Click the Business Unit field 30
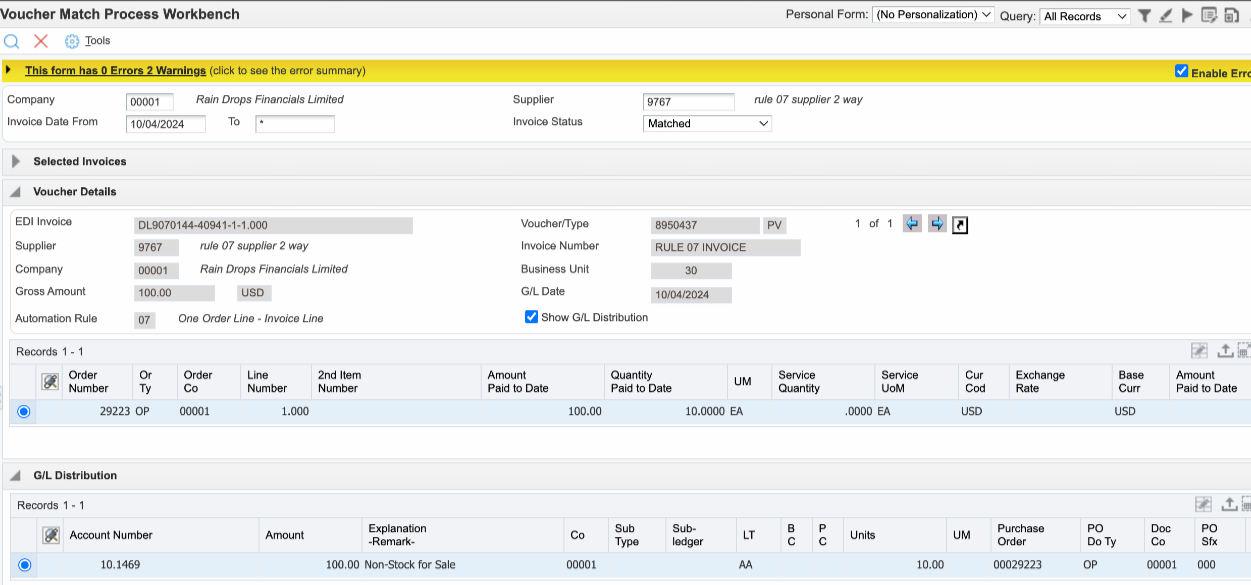 click(691, 270)
